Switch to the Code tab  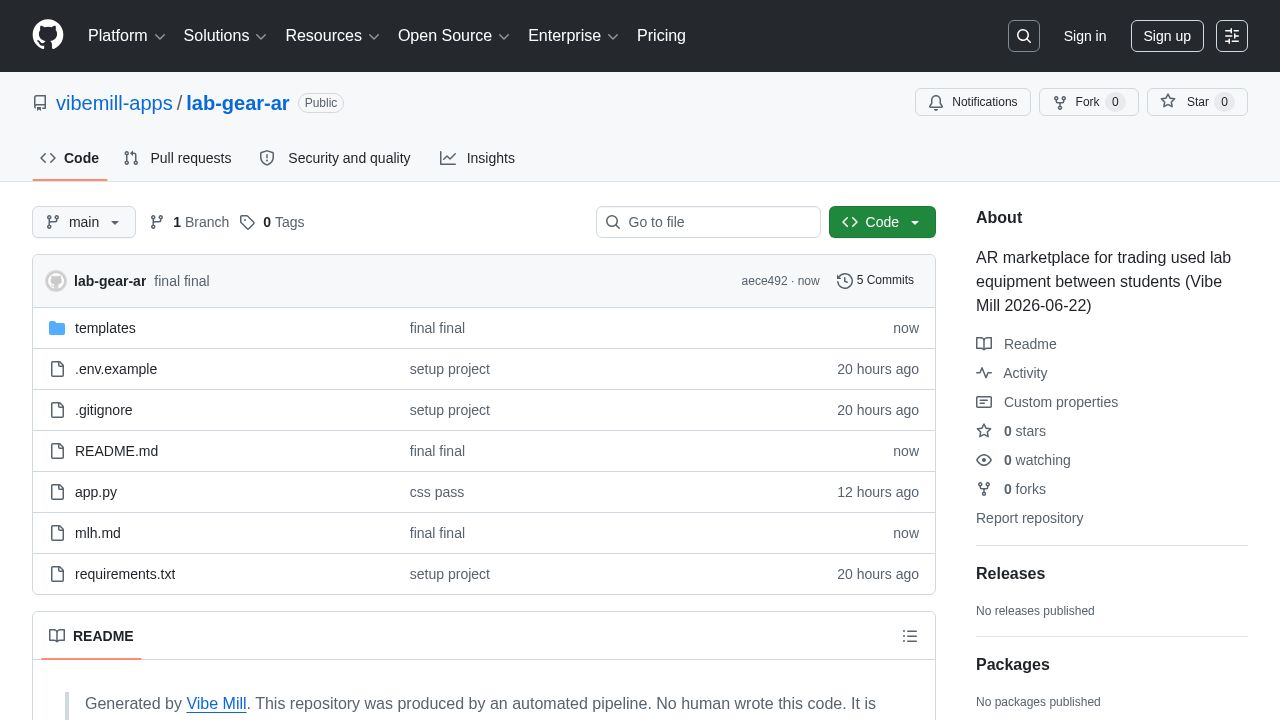(70, 158)
